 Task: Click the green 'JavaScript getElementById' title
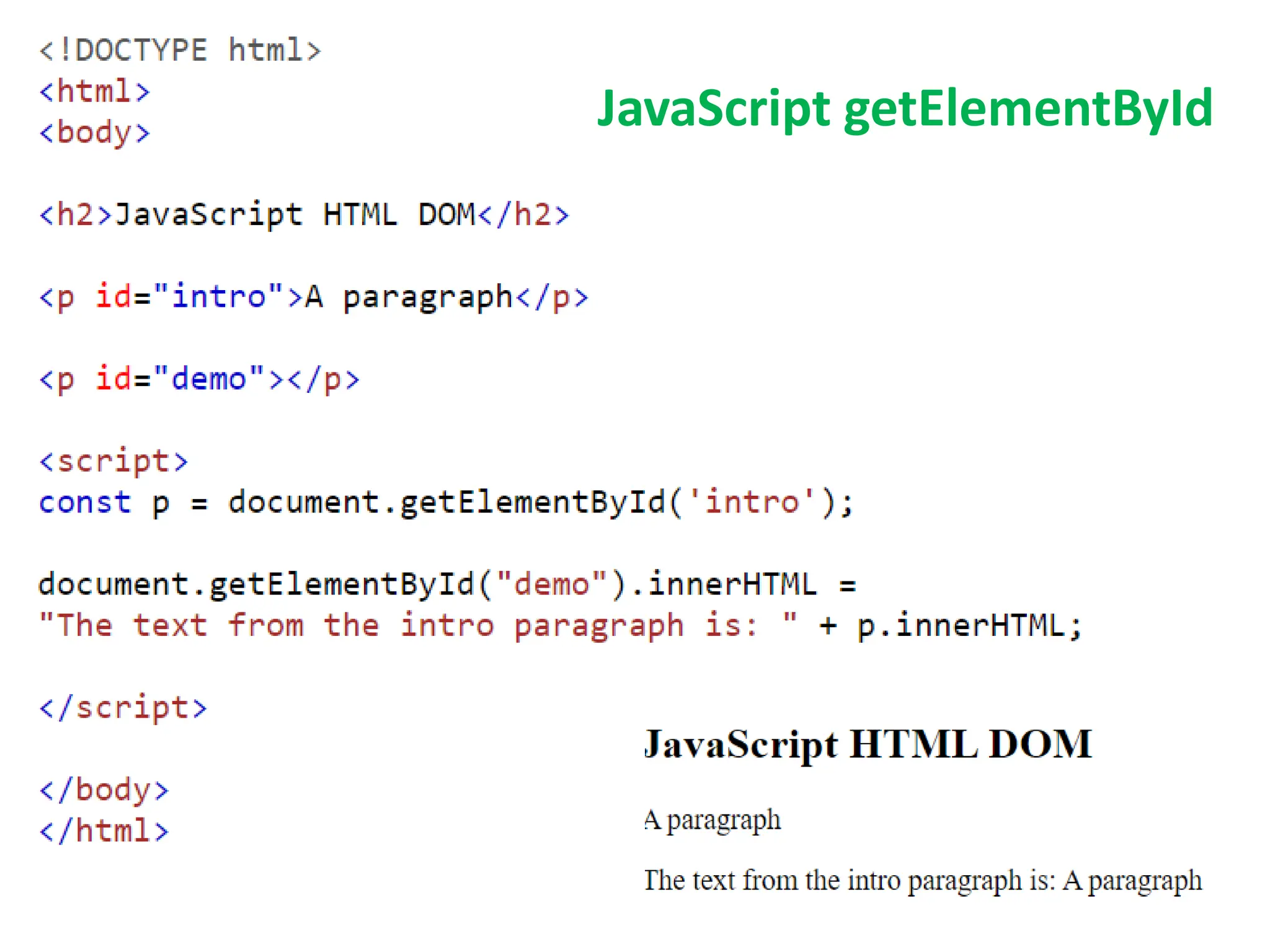[x=904, y=110]
